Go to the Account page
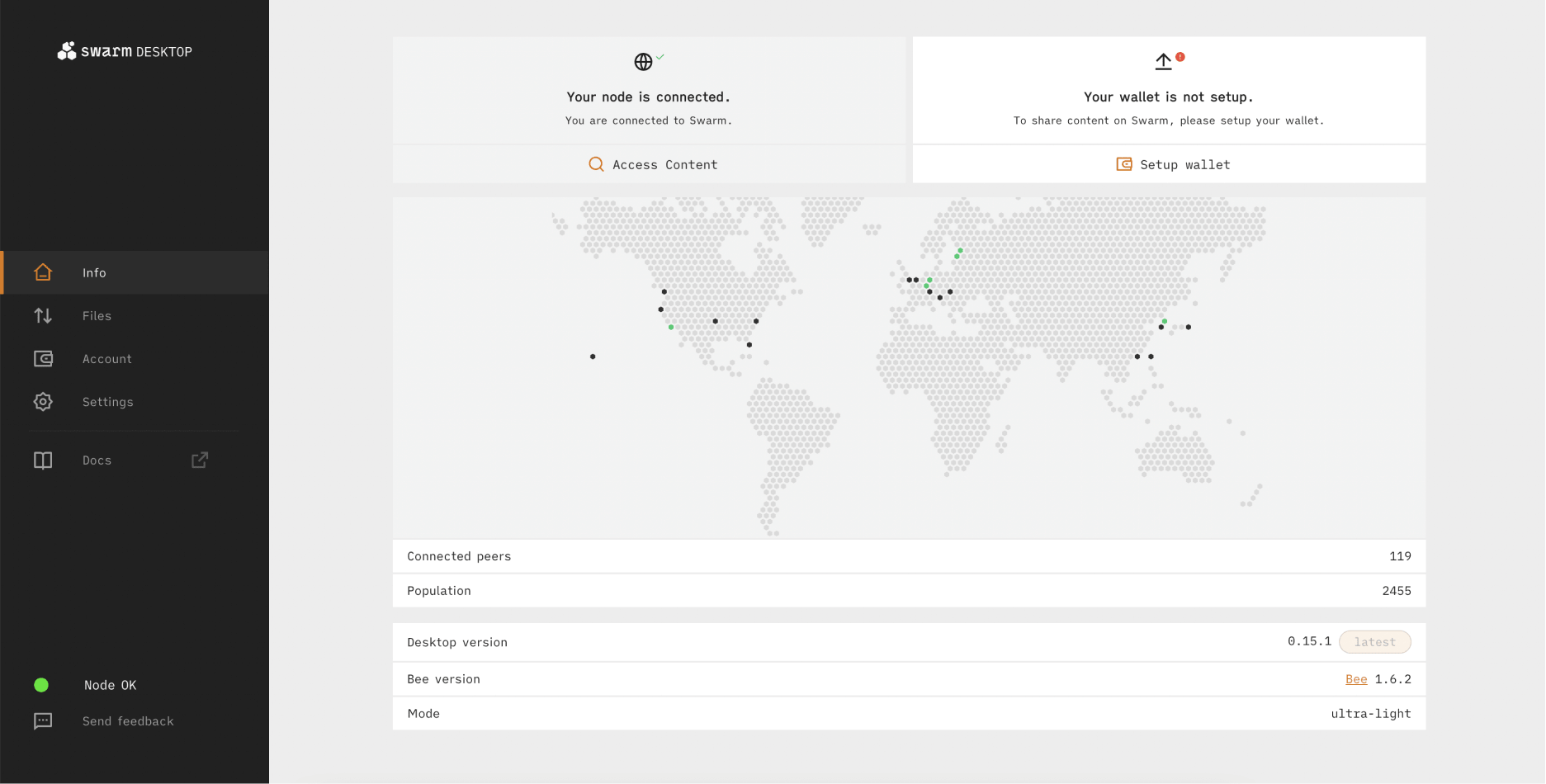 [106, 359]
